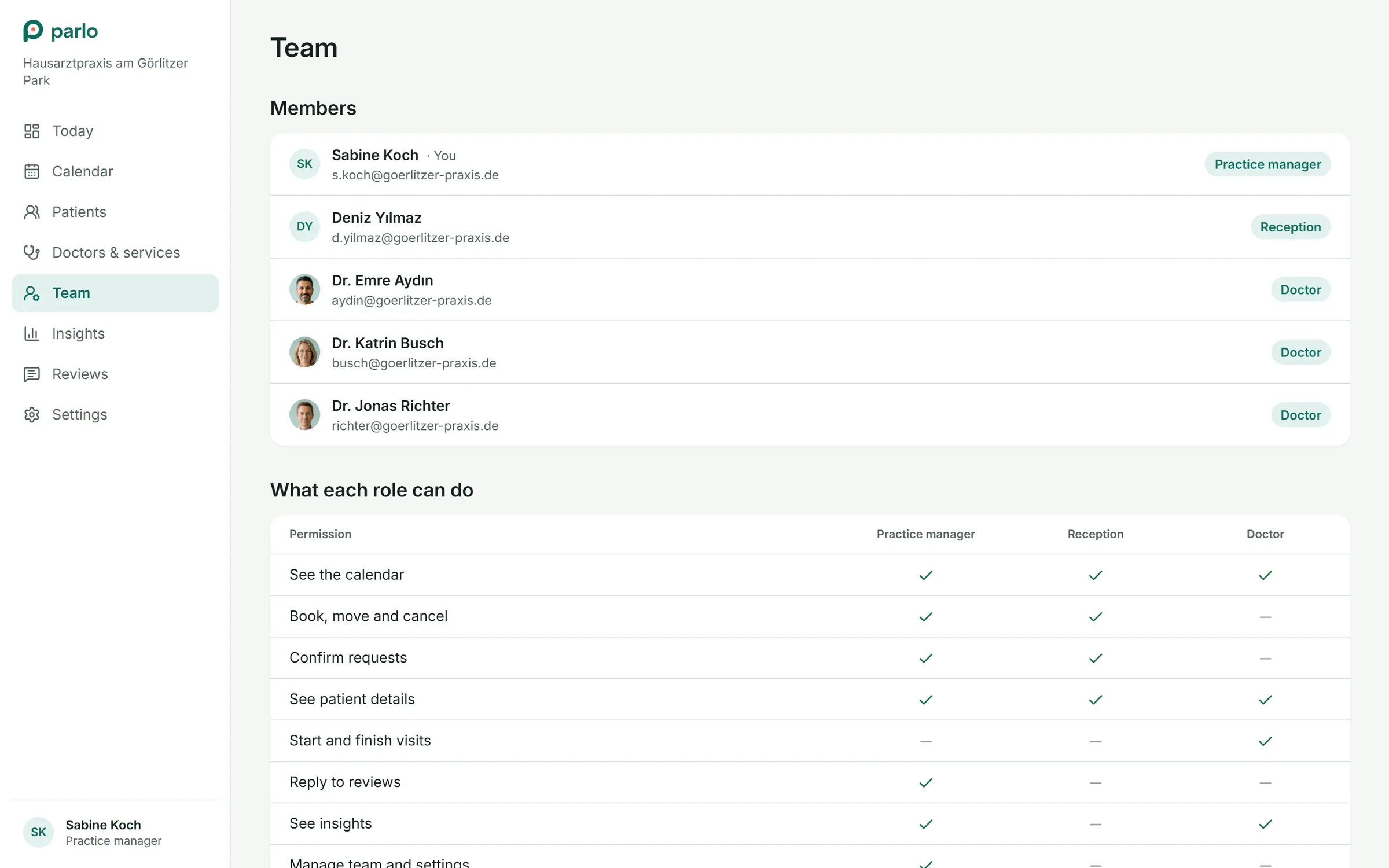Viewport: 1389px width, 868px height.
Task: Go to Doctors & services section
Action: (115, 253)
